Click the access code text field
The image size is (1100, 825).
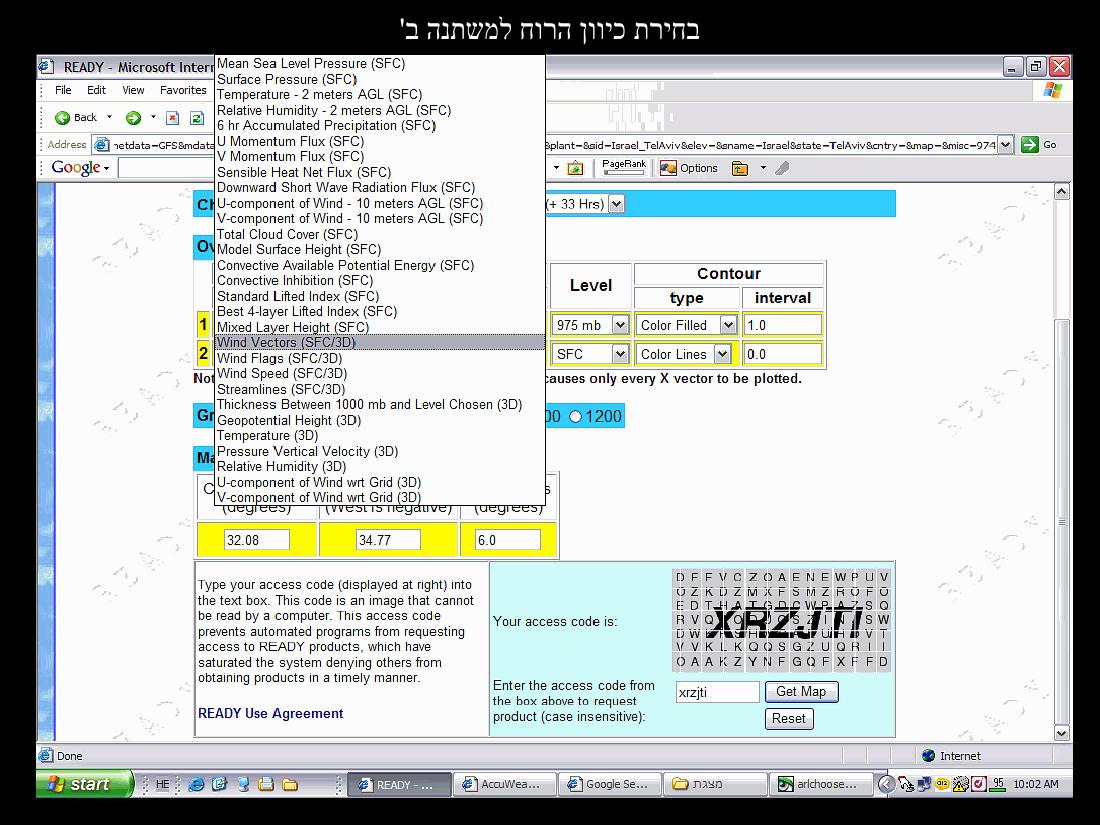pos(717,692)
